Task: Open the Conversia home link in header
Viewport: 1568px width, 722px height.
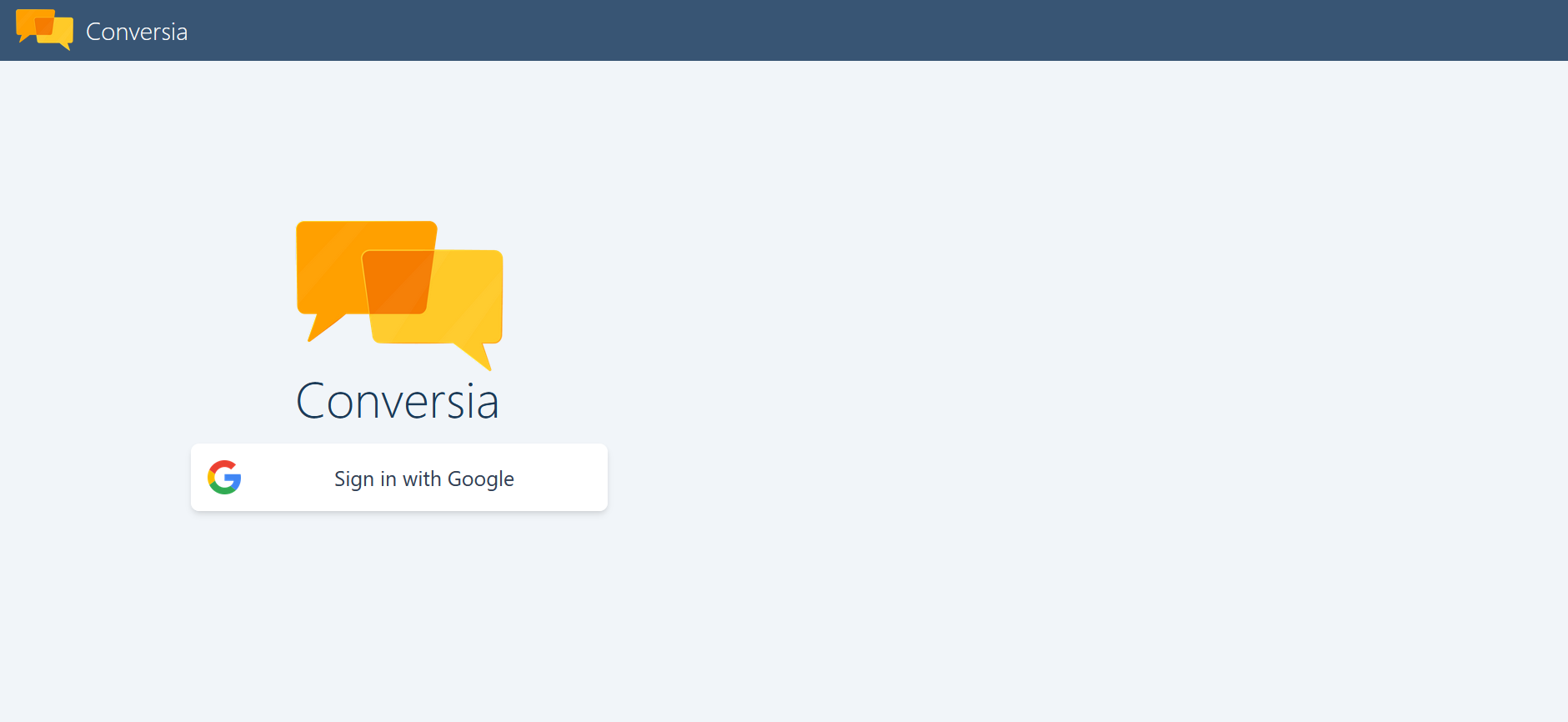Action: click(x=137, y=32)
